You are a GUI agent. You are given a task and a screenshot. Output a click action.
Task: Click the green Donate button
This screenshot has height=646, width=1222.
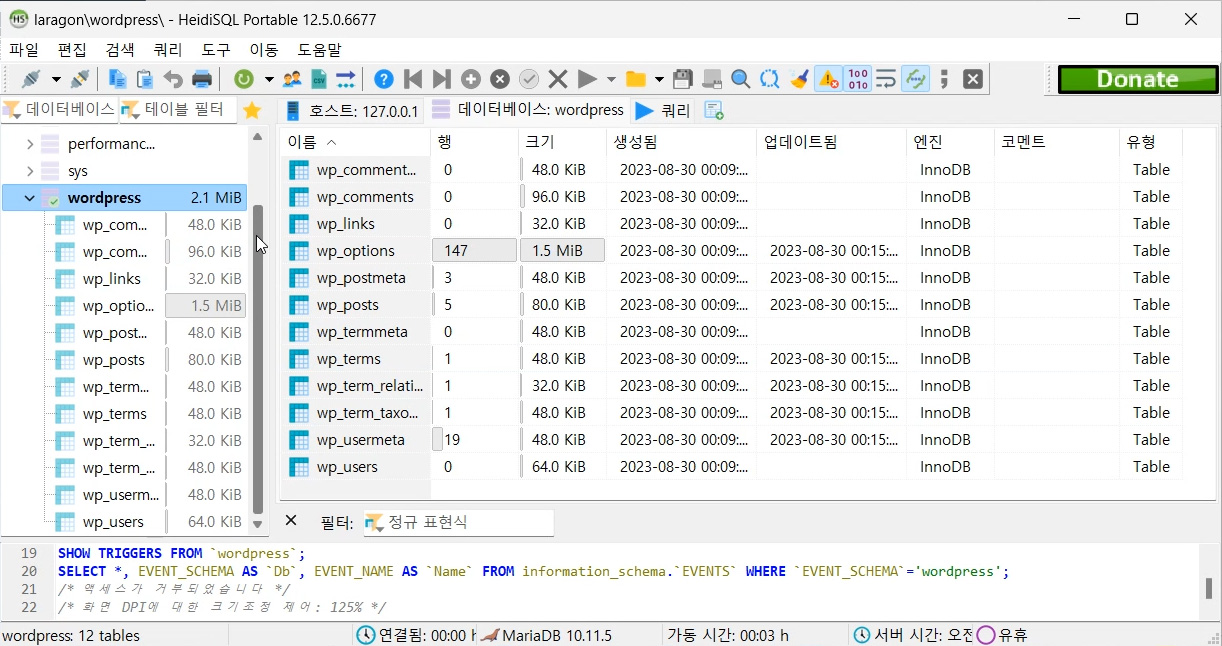point(1137,80)
